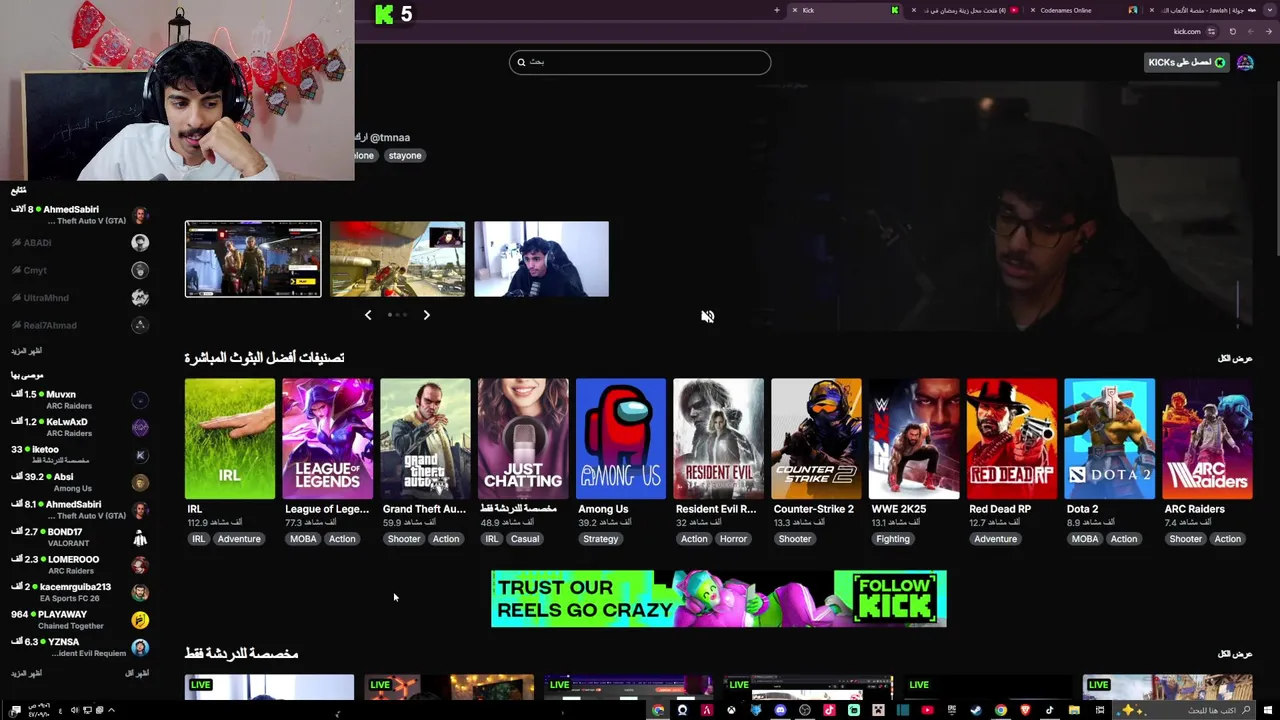Click PLAYAWAY avatar in recommended list

tap(140, 620)
